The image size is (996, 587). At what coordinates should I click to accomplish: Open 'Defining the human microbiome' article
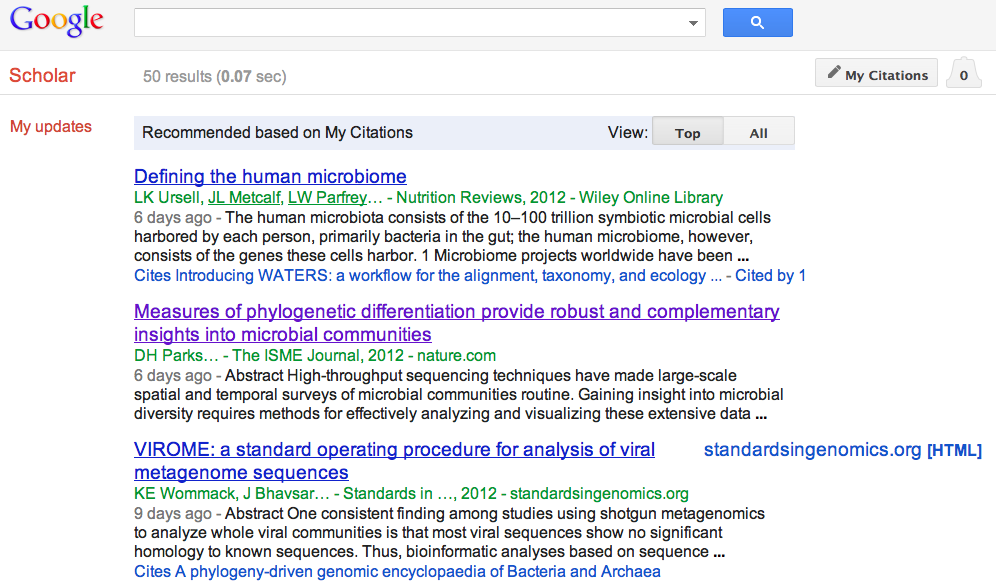click(x=270, y=177)
